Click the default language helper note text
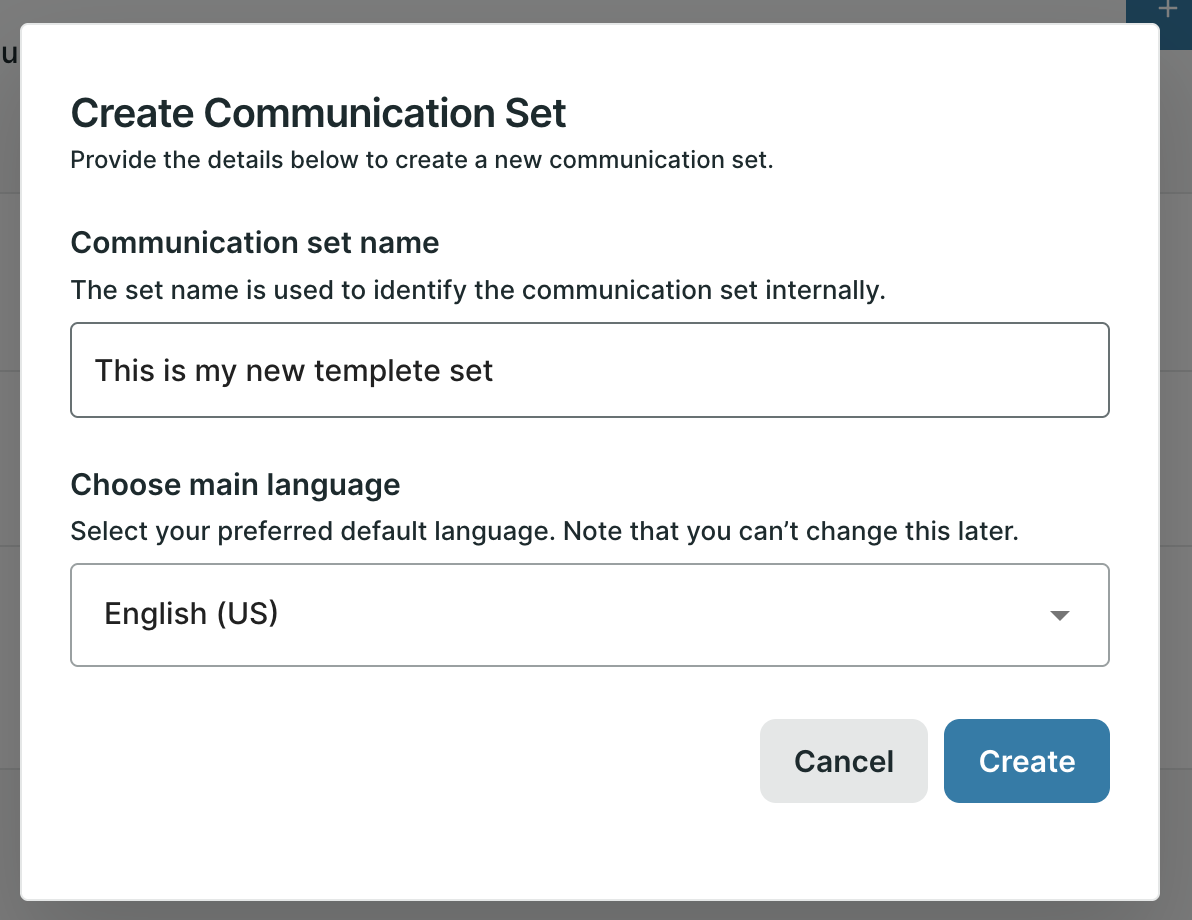The image size is (1192, 920). click(543, 531)
